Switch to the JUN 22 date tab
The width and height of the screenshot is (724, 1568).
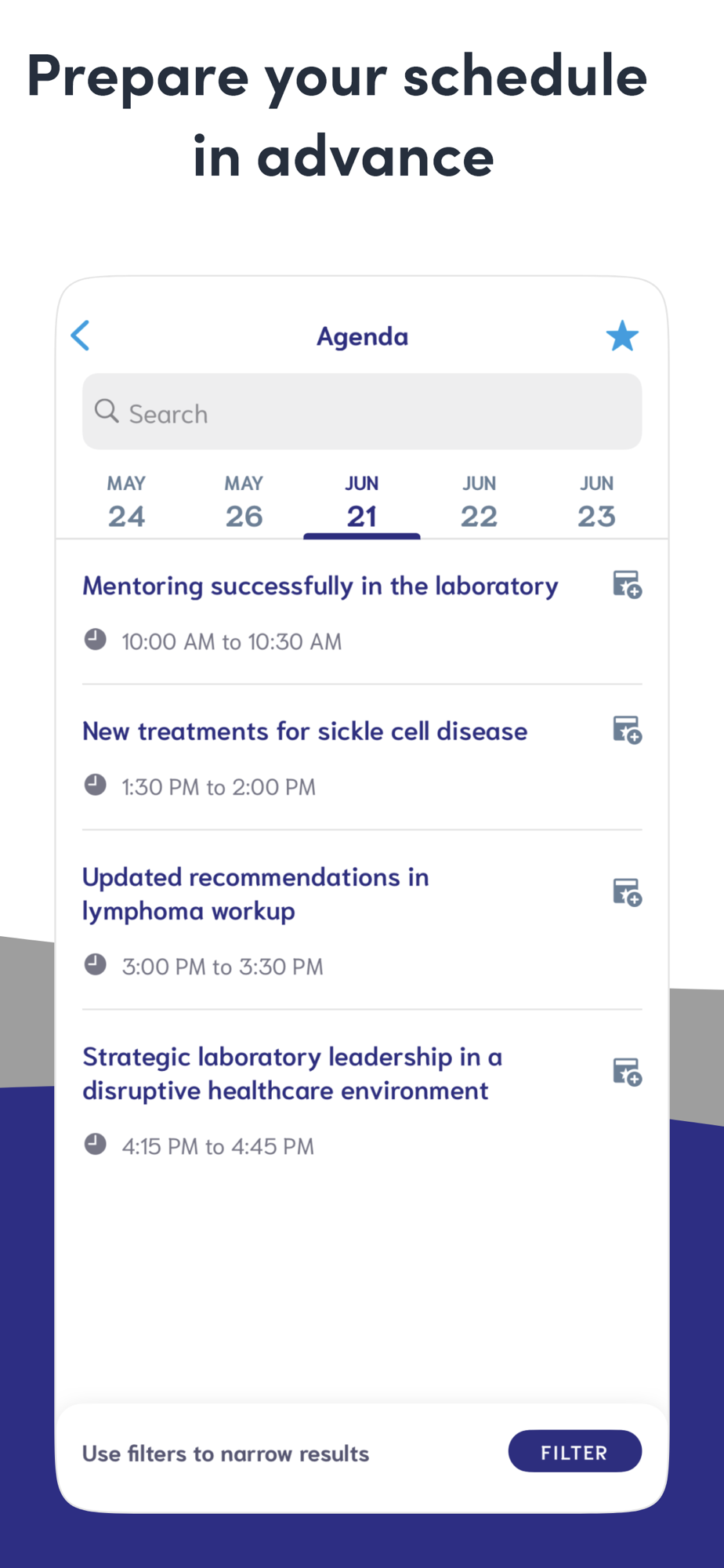(x=479, y=503)
